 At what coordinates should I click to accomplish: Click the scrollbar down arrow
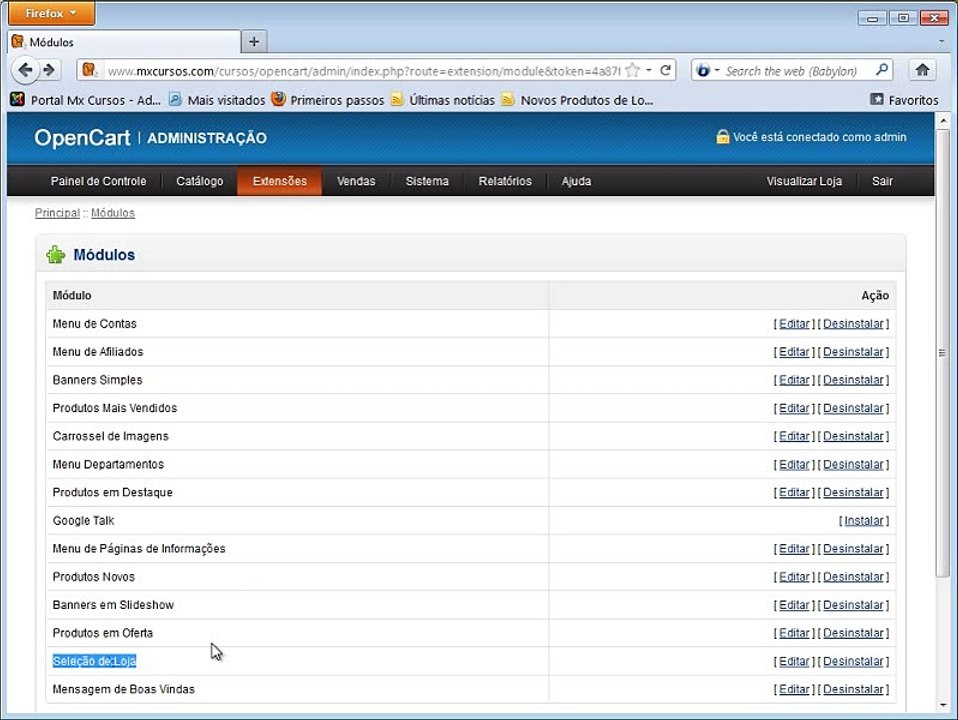(943, 704)
